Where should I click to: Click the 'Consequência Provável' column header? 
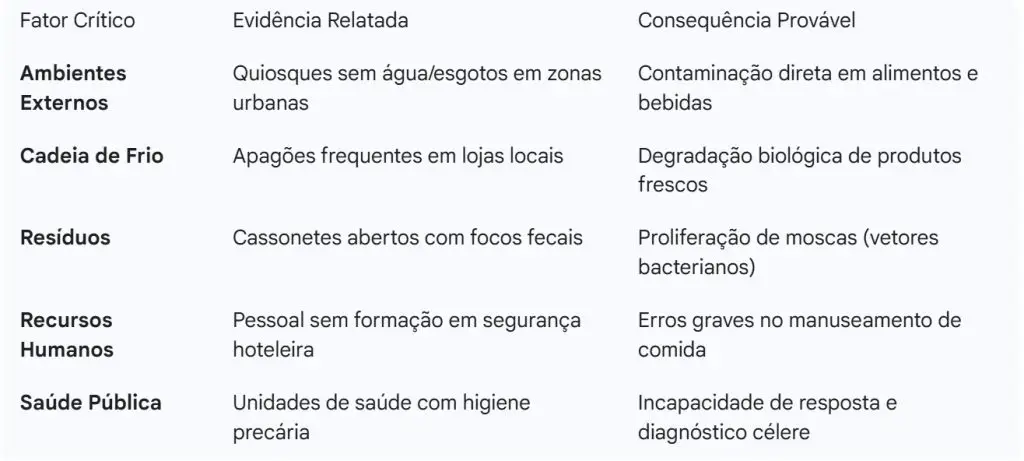(749, 20)
